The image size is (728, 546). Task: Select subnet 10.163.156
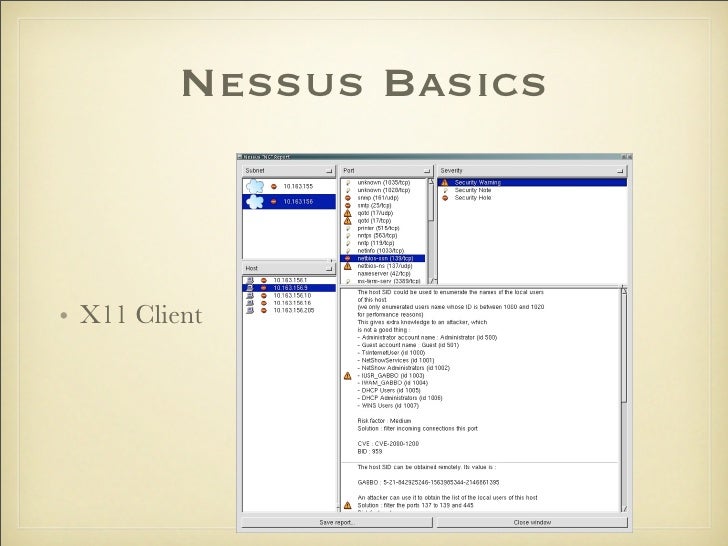(289, 202)
